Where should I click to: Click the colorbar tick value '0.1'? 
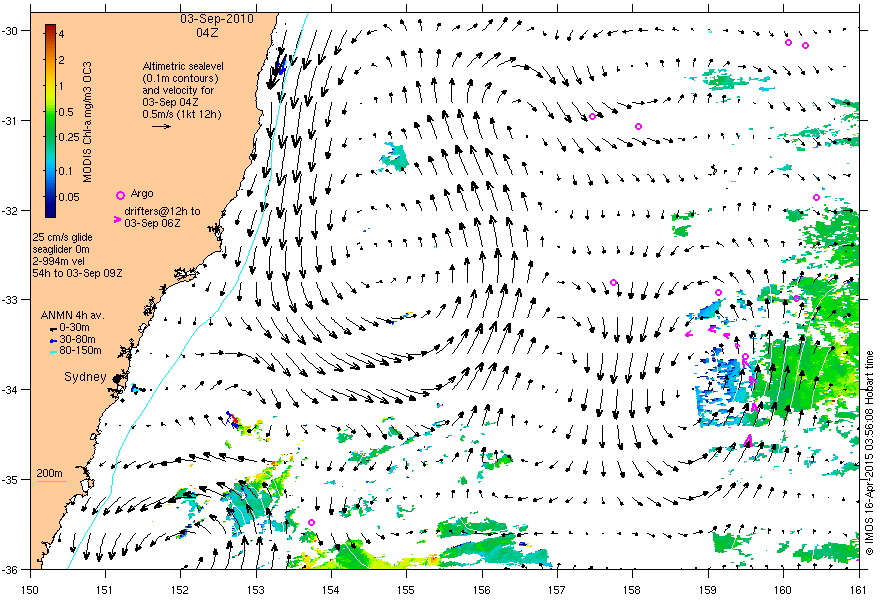coord(65,171)
